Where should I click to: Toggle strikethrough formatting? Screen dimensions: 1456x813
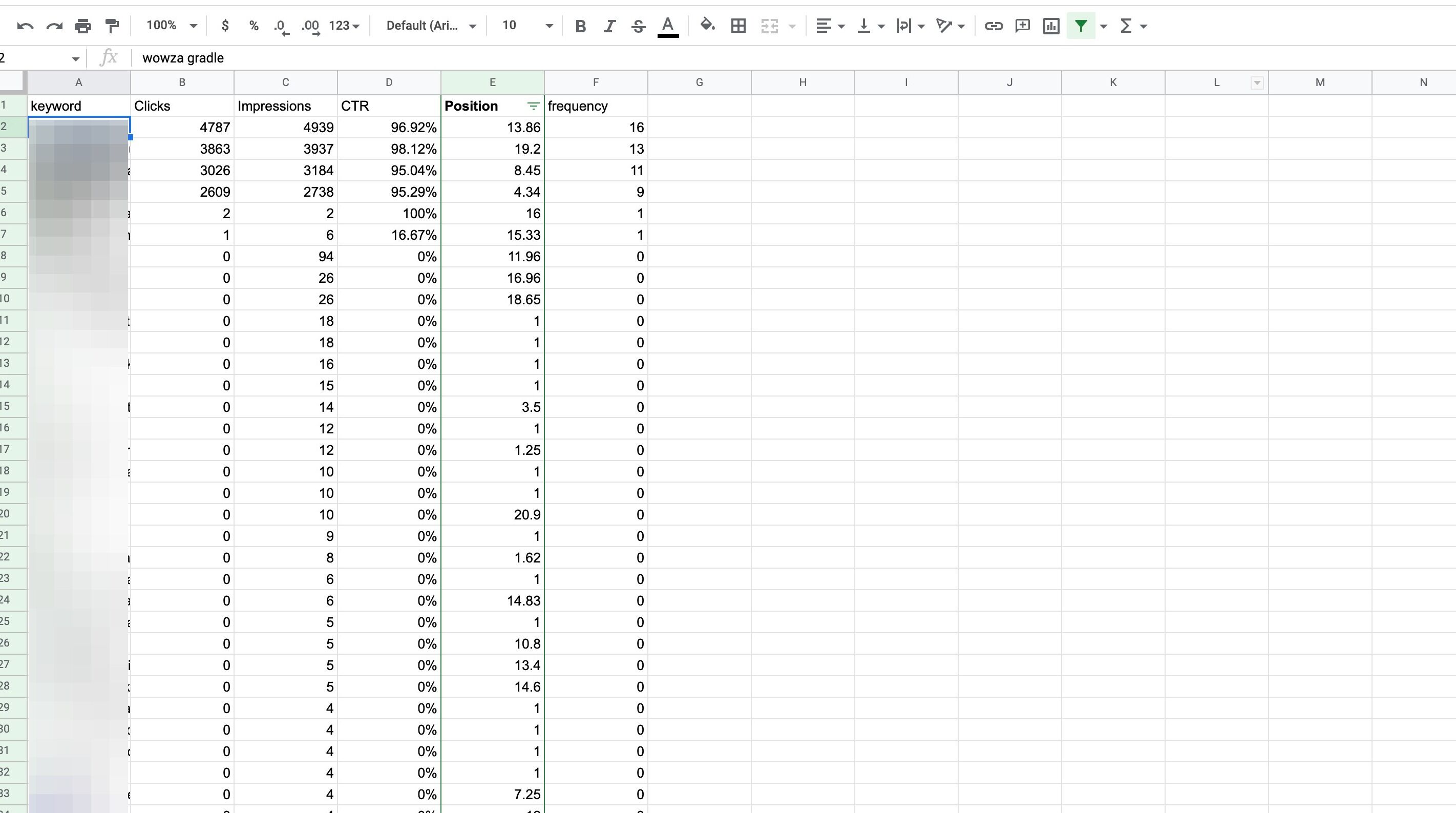tap(639, 26)
